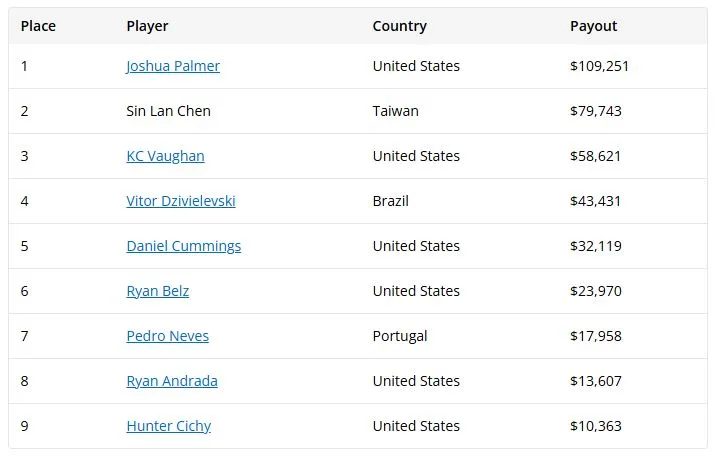Click the Country column header
720x459 pixels.
pyautogui.click(x=399, y=26)
